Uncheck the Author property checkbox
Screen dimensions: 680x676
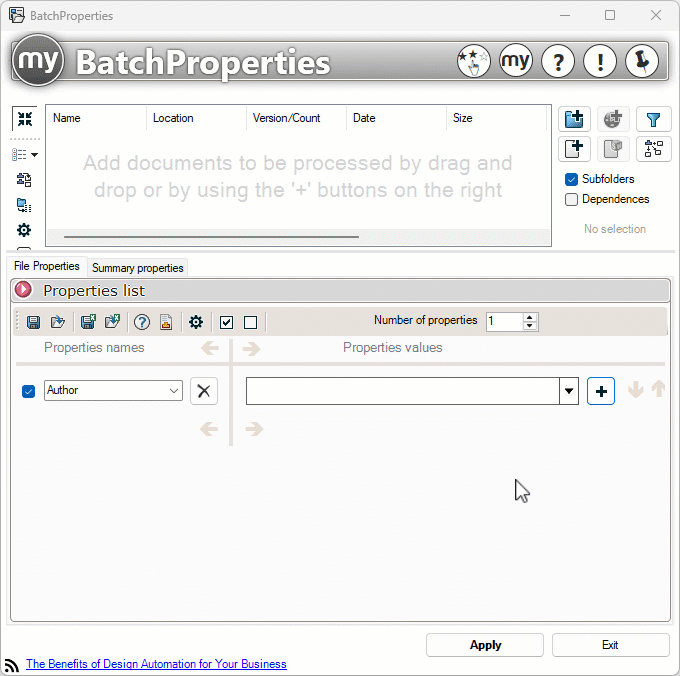coord(28,391)
